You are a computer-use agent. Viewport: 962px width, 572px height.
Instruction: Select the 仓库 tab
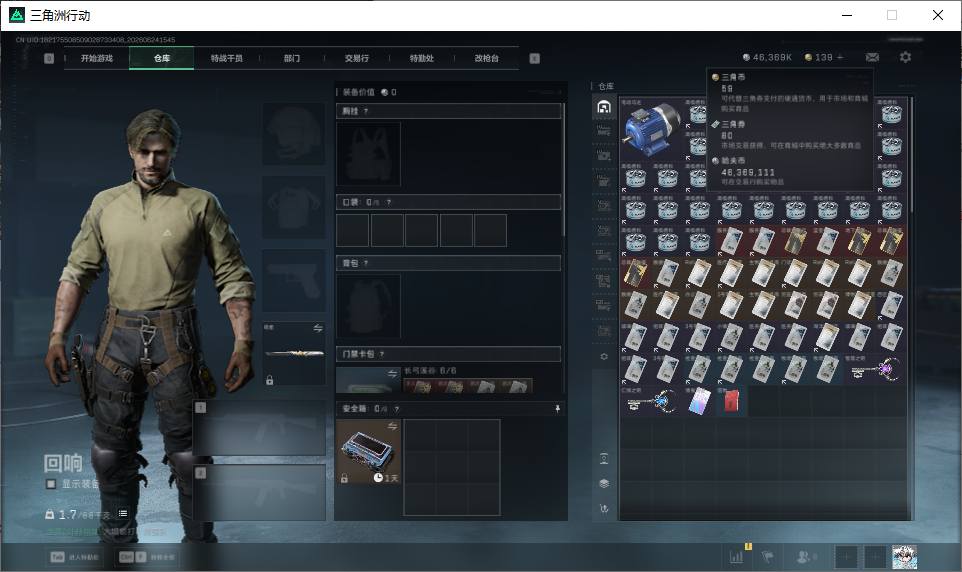click(x=162, y=58)
